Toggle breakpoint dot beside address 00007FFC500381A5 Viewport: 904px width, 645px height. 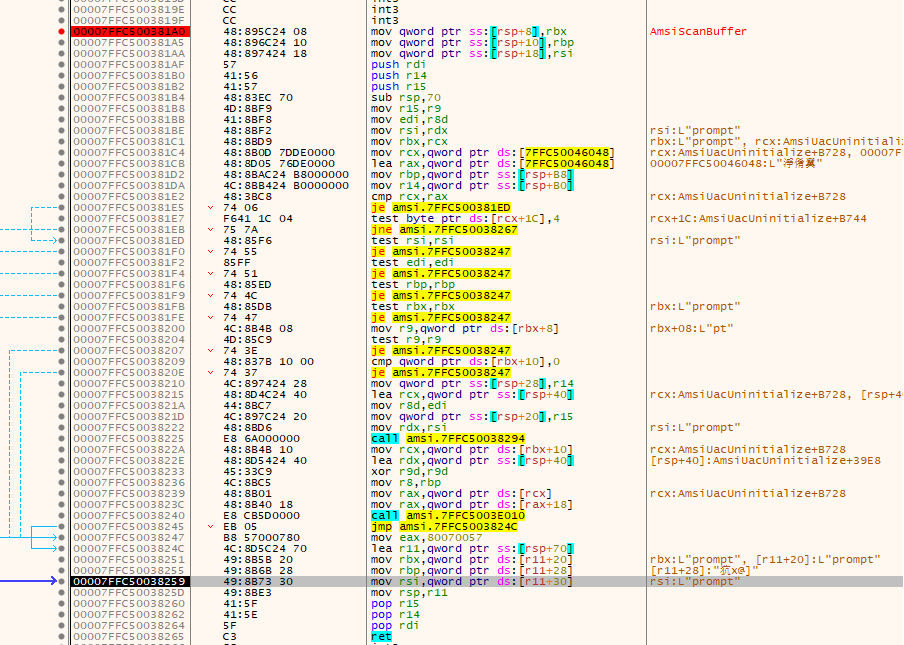pos(62,43)
